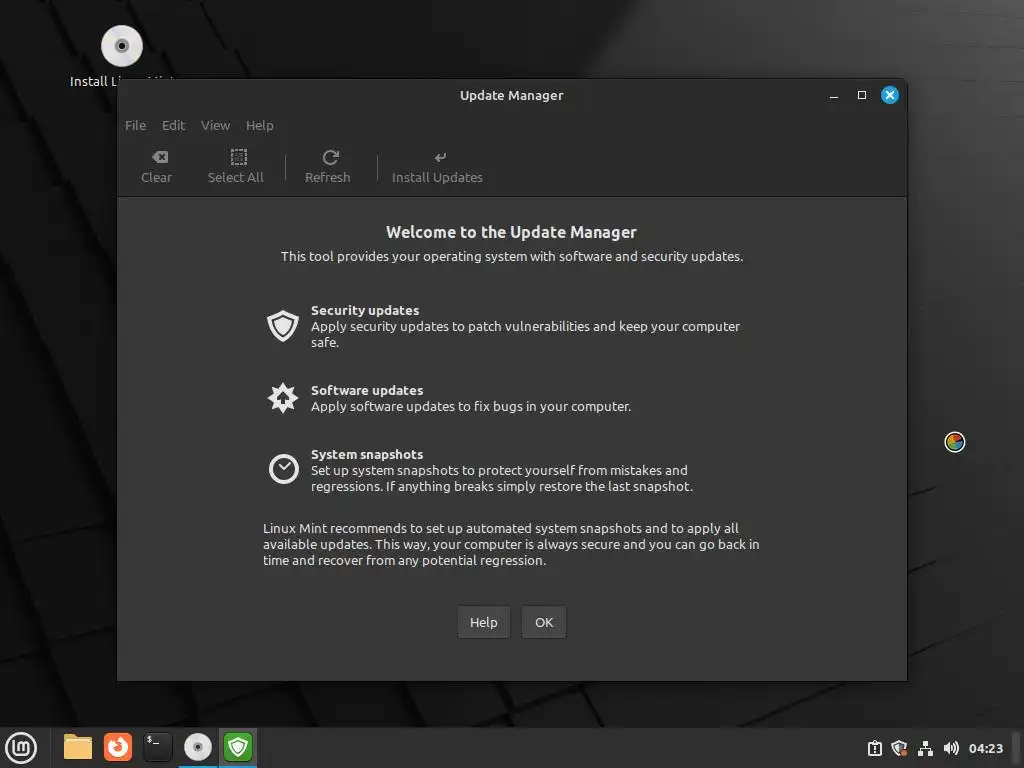Screen dimensions: 1024x768
Task: Launch Firefox from the taskbar
Action: pyautogui.click(x=118, y=747)
